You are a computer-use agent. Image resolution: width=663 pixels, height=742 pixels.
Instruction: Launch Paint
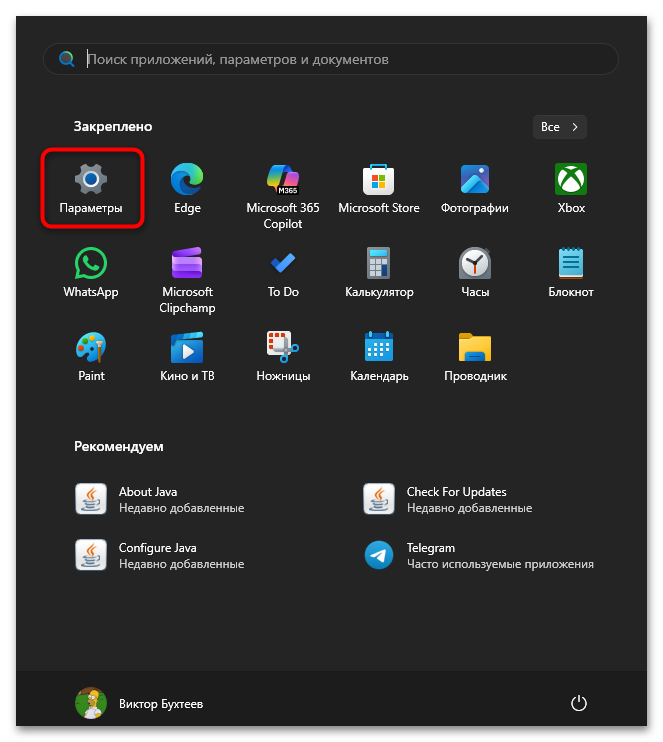click(x=91, y=357)
